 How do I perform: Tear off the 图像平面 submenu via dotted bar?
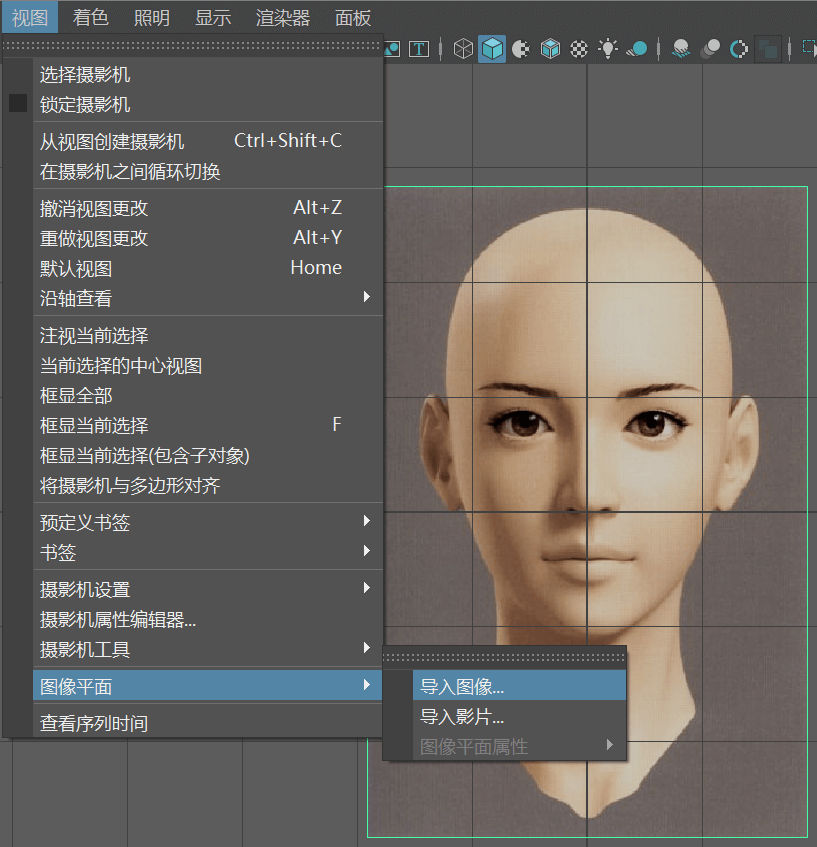tap(504, 657)
